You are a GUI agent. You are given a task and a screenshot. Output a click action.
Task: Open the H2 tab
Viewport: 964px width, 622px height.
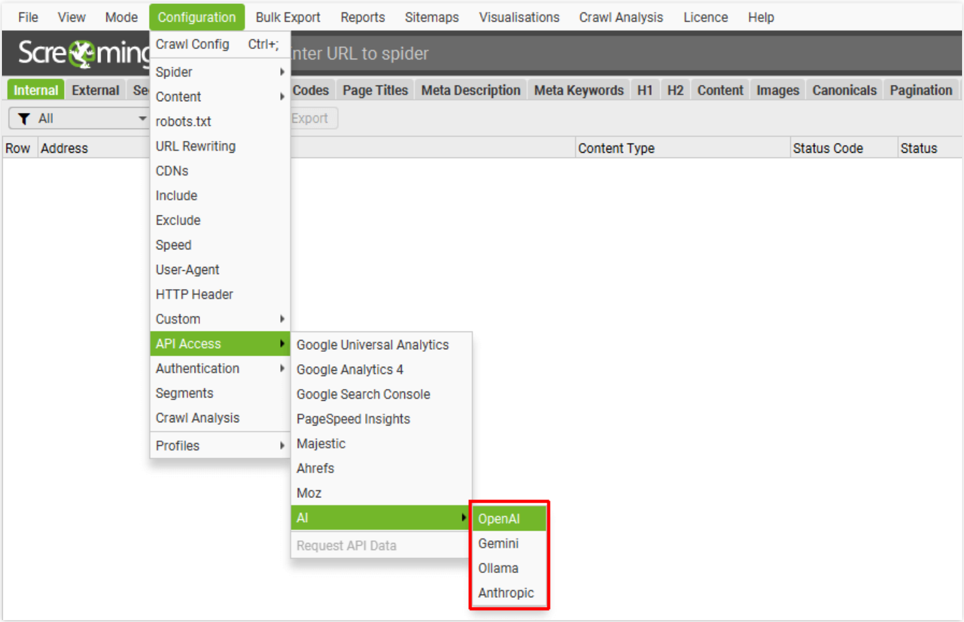pos(675,90)
